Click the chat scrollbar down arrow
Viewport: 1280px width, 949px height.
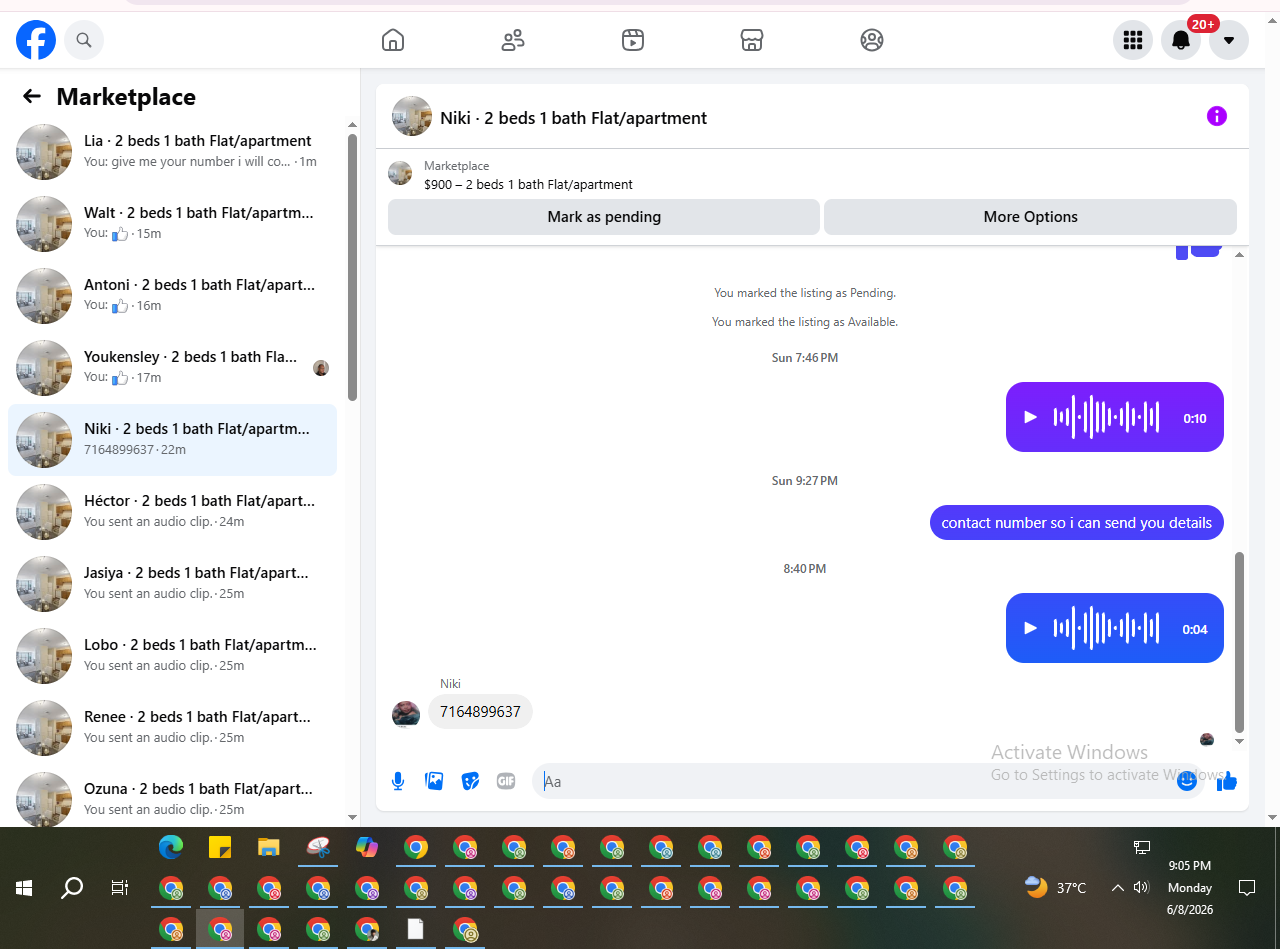pos(1240,741)
